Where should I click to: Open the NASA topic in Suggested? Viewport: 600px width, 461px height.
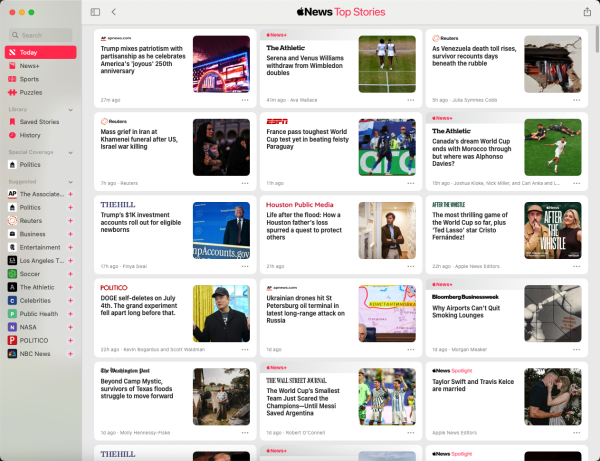click(x=28, y=327)
